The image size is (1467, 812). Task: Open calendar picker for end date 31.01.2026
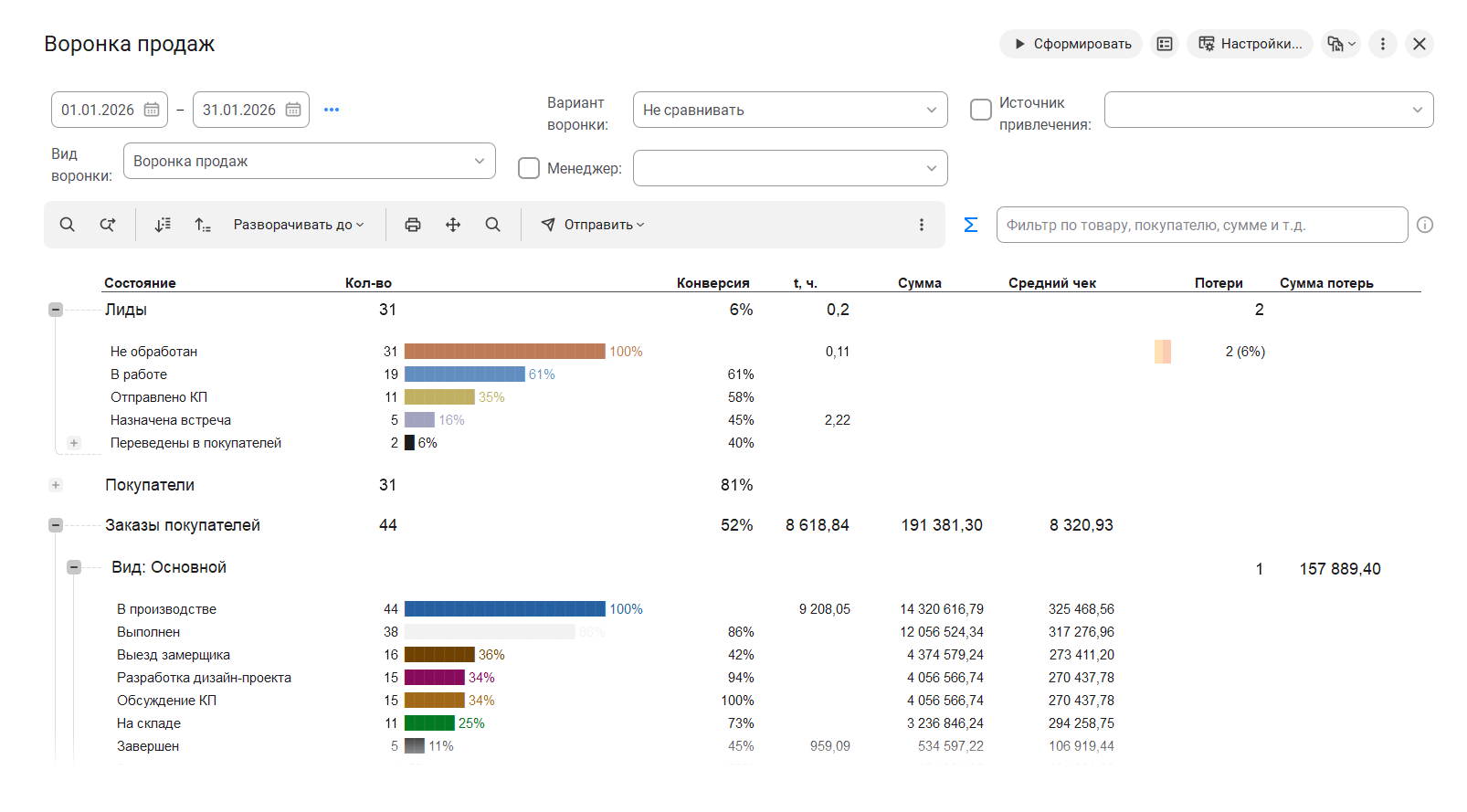[x=293, y=110]
